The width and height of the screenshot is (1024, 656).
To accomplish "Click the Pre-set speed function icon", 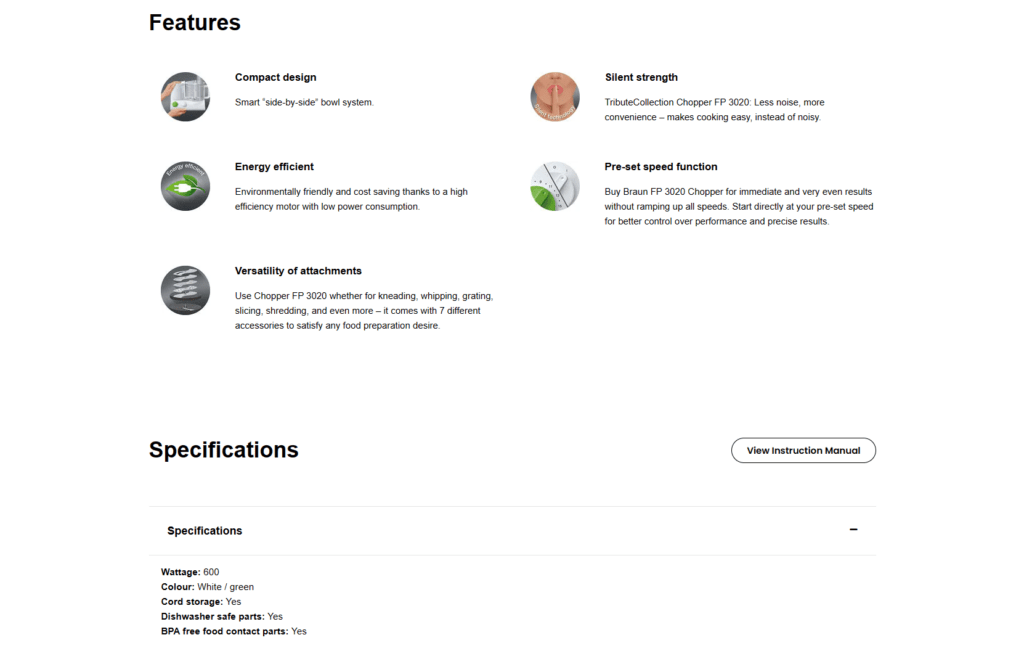I will click(555, 186).
